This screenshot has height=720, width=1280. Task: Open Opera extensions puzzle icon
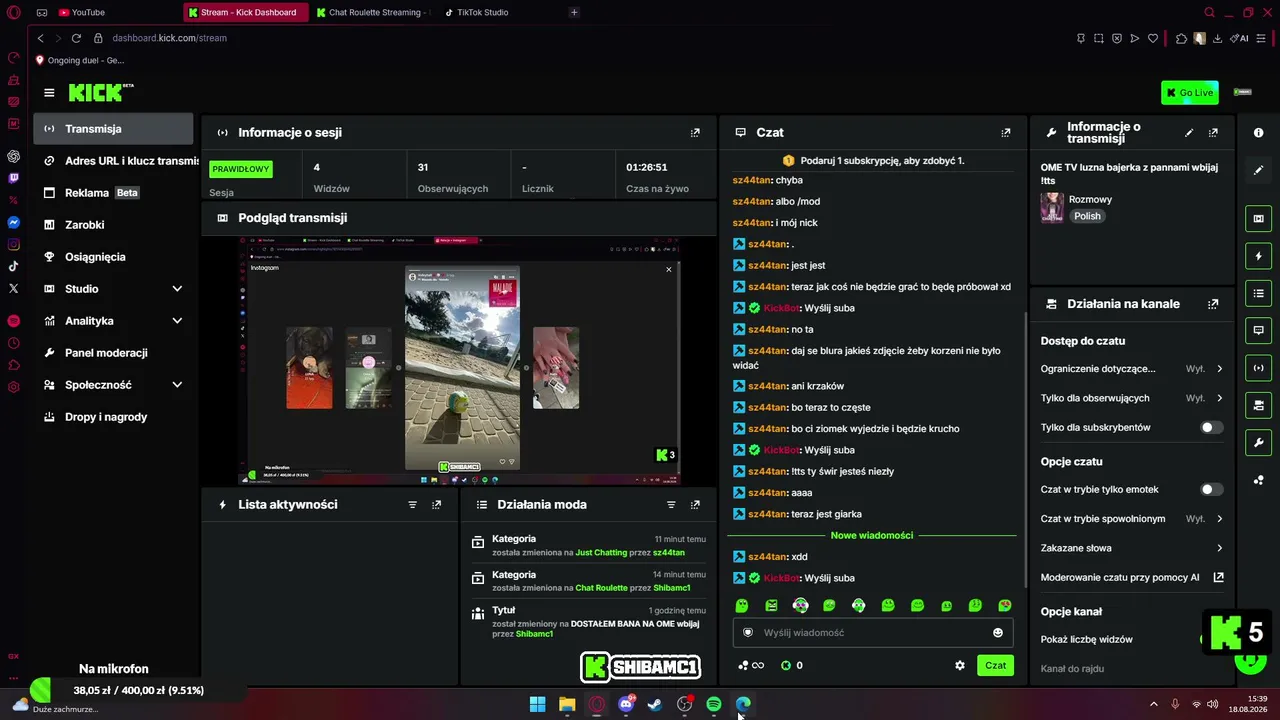[1181, 38]
